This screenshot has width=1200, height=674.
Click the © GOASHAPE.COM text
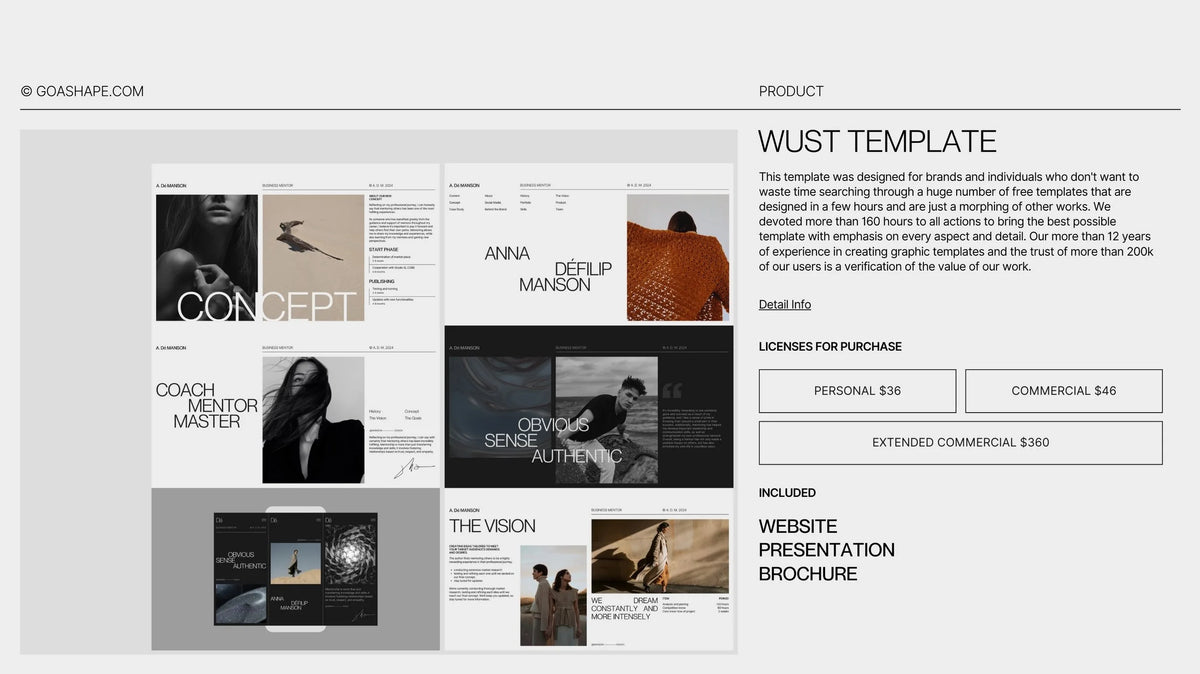click(x=82, y=91)
